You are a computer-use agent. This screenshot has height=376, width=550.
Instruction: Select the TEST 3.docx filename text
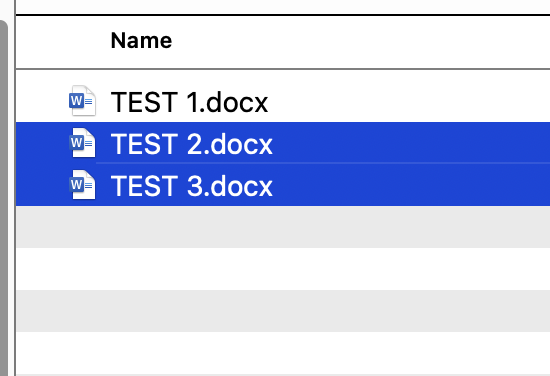(192, 186)
